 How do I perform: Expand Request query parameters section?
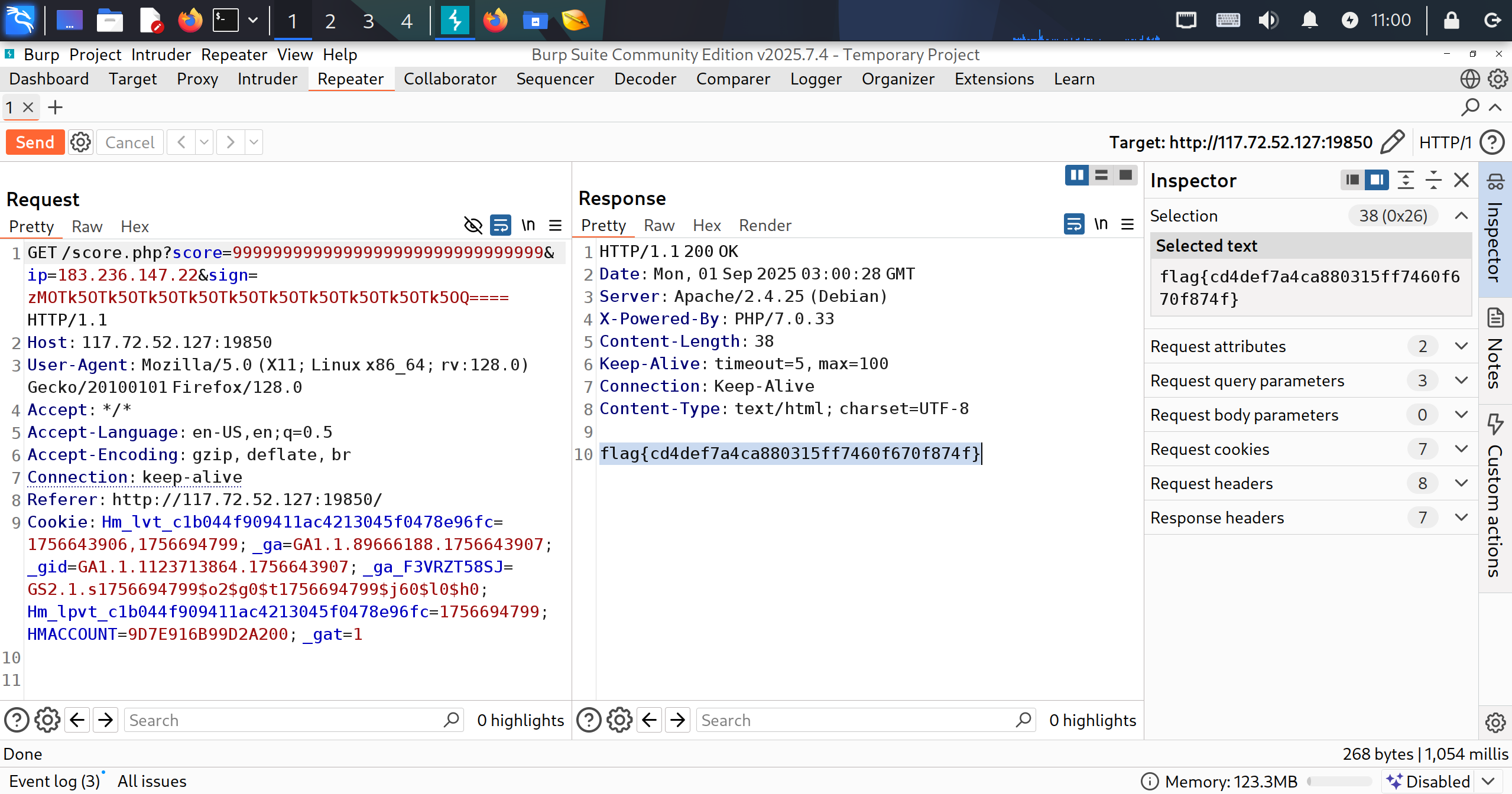pos(1461,380)
